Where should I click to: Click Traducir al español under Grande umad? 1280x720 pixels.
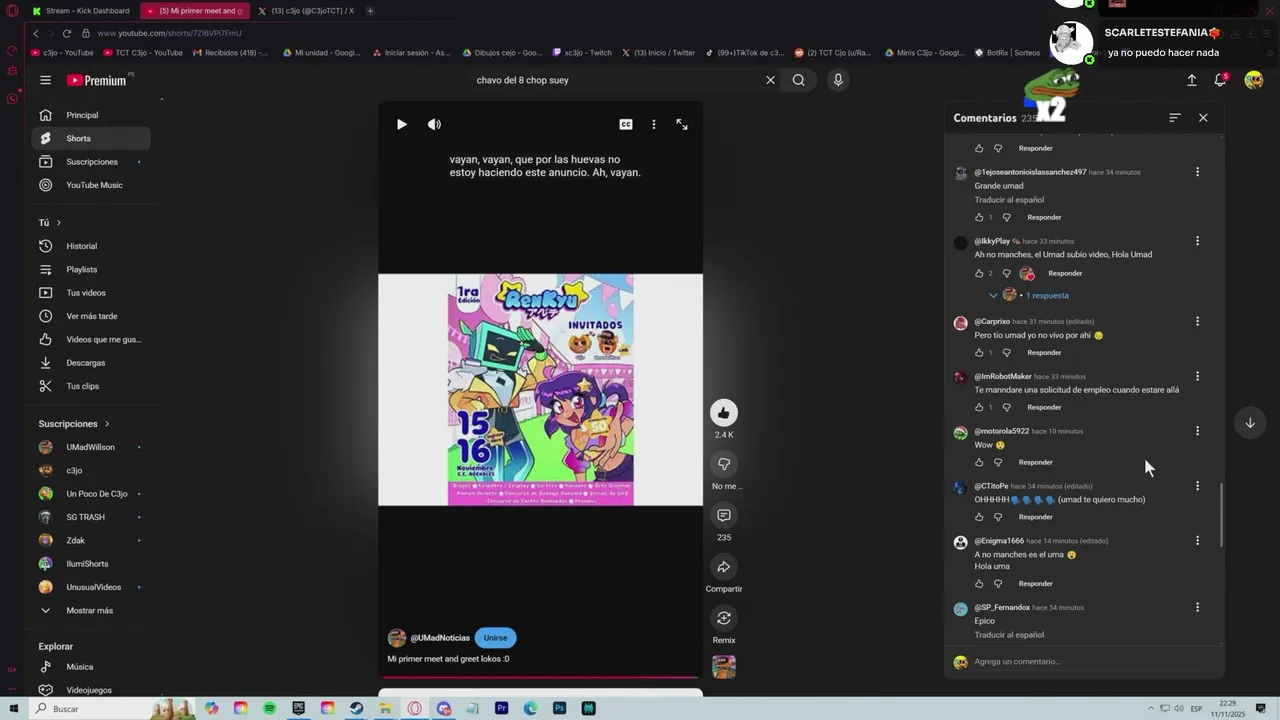(1009, 200)
